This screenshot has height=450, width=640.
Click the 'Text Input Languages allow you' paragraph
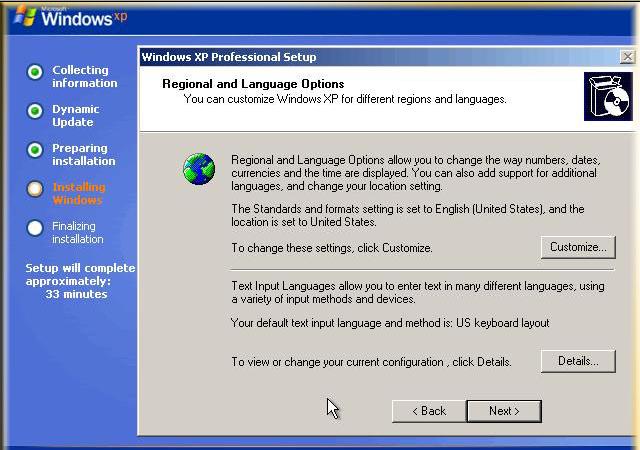pos(418,292)
